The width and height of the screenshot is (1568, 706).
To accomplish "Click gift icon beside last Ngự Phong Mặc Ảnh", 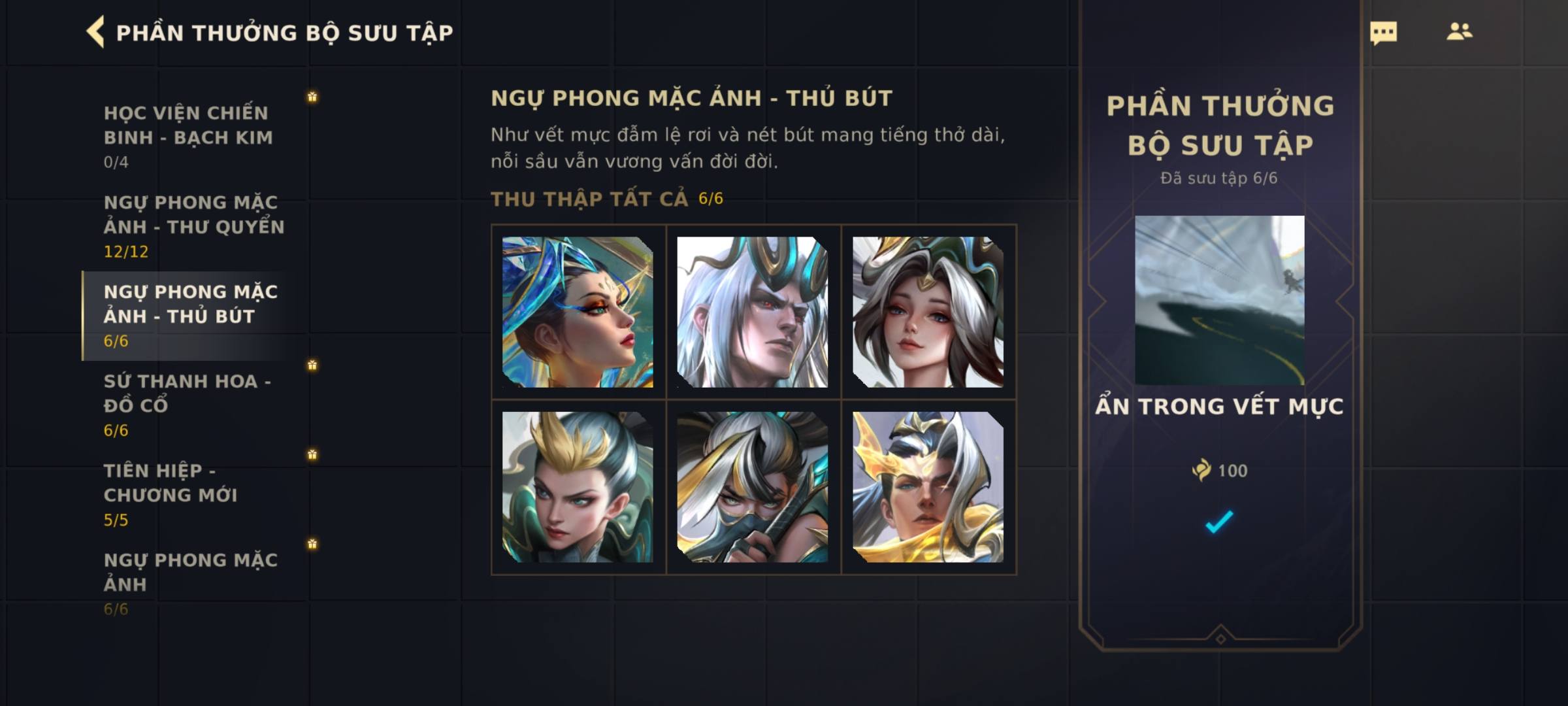I will tap(312, 544).
